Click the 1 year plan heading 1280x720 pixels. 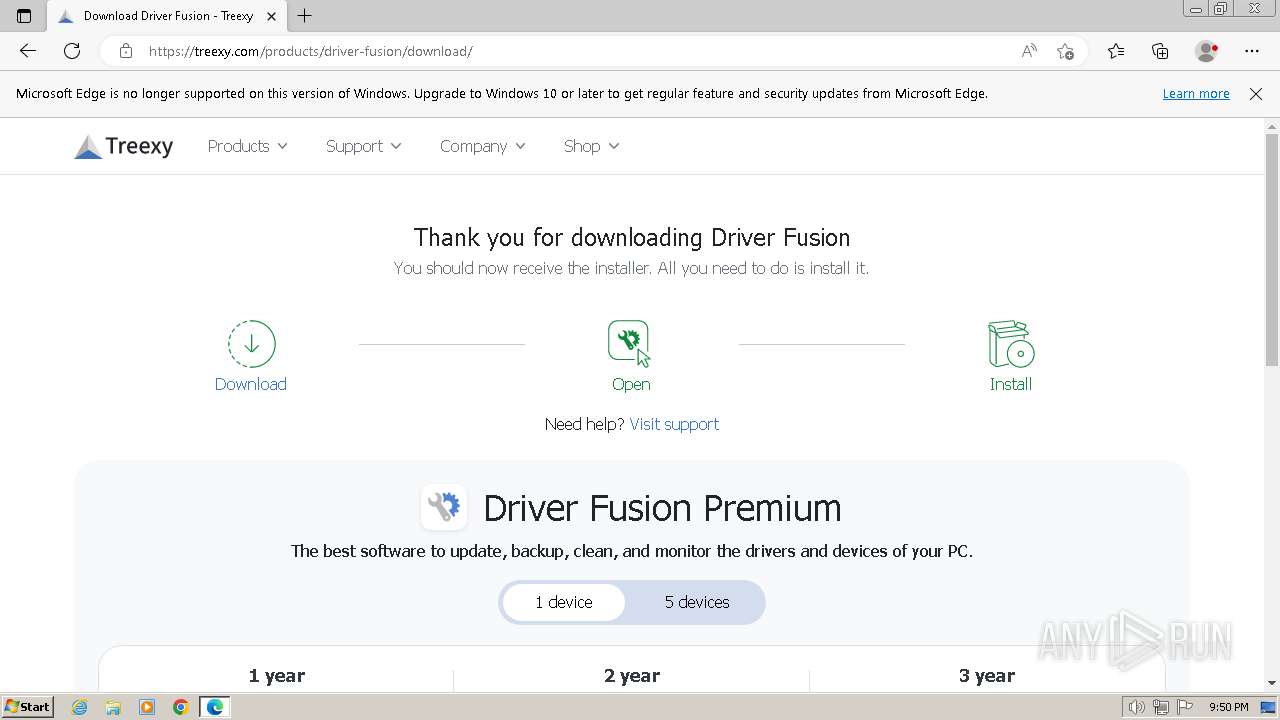pos(277,676)
